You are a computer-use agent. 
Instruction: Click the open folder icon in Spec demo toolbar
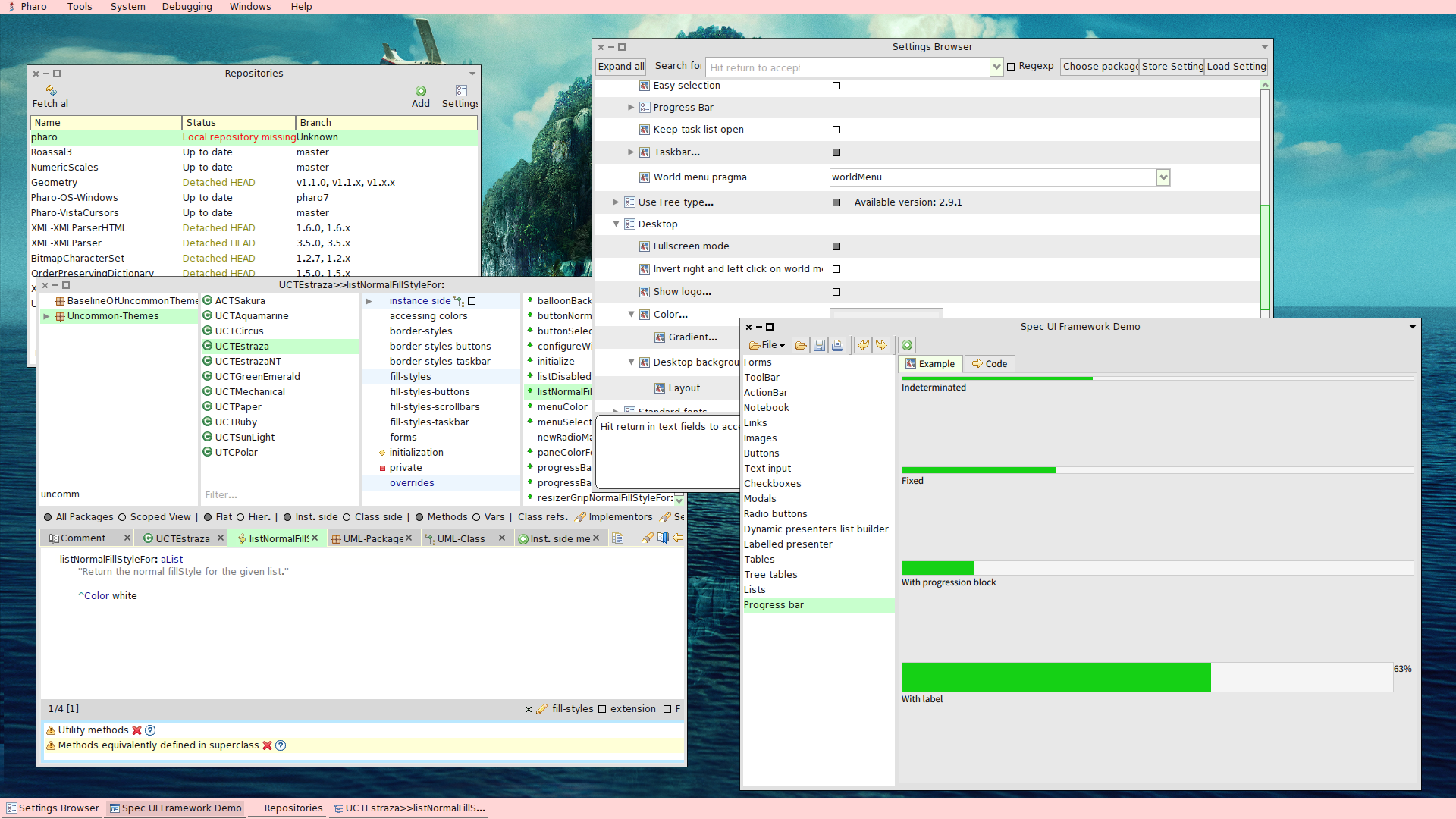click(x=801, y=346)
